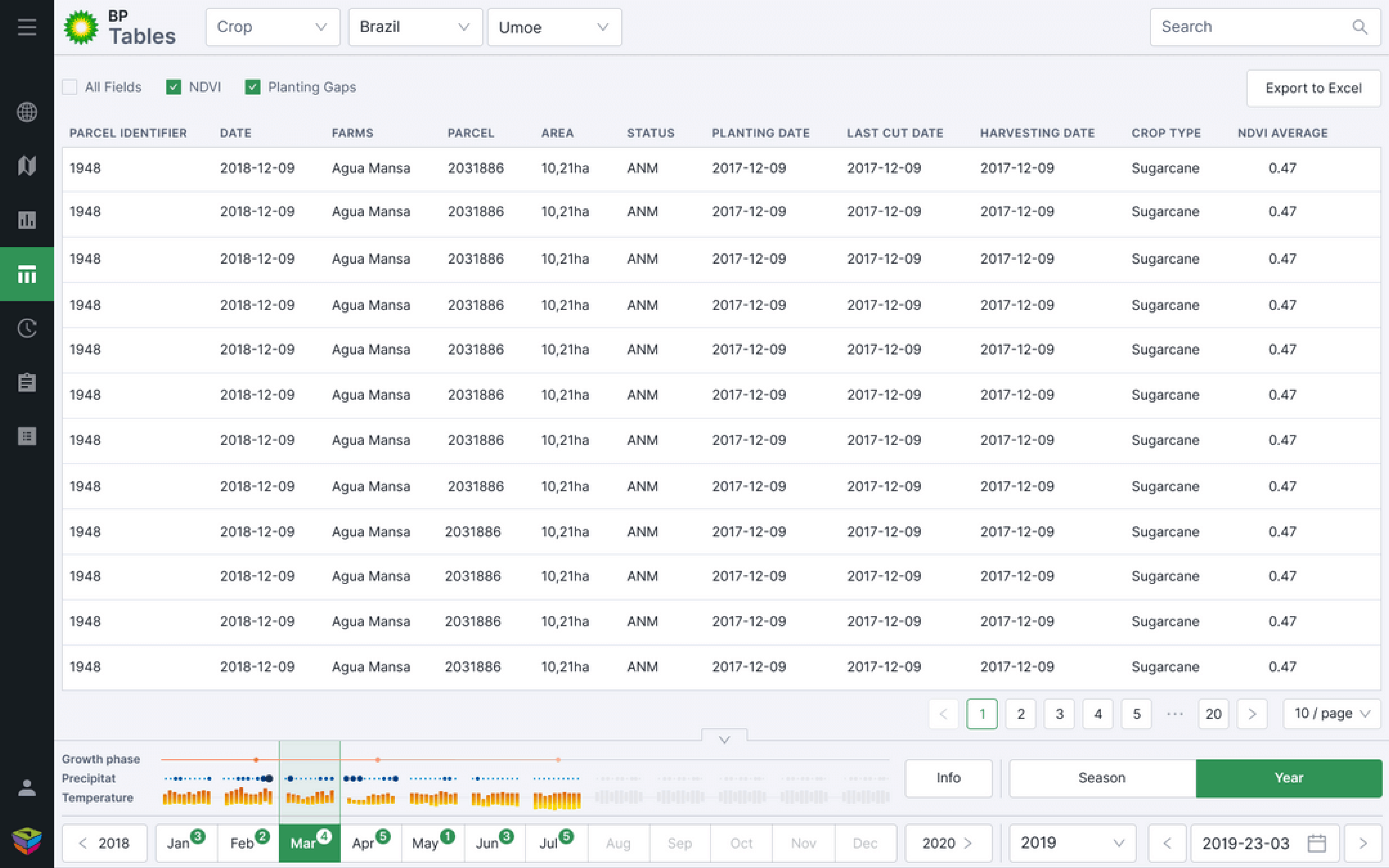Viewport: 1389px width, 868px height.
Task: Click the Export to Excel button
Action: point(1314,88)
